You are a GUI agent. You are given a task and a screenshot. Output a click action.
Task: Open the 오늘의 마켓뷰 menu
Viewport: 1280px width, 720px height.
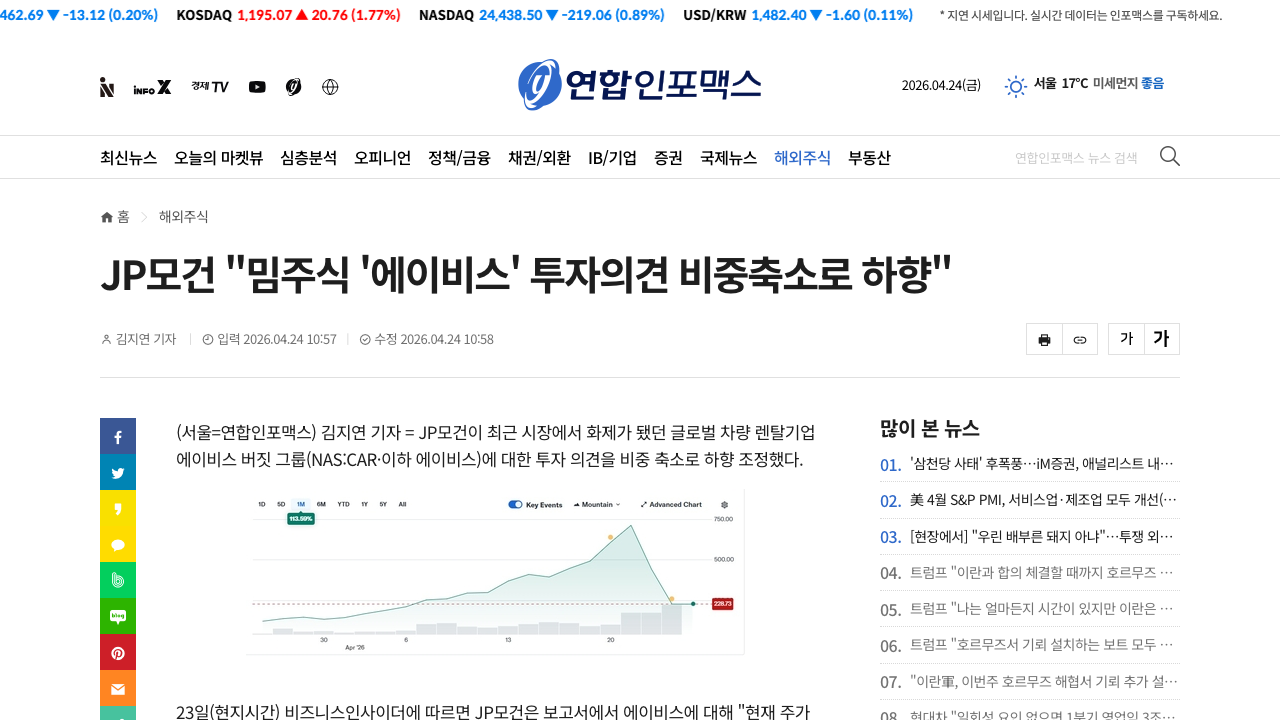pyautogui.click(x=218, y=158)
